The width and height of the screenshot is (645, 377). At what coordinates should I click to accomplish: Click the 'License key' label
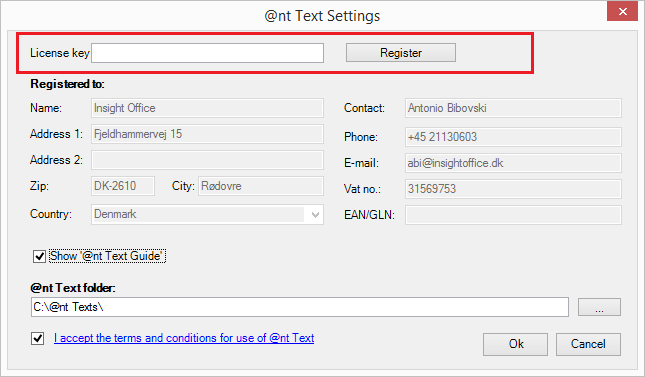click(60, 53)
